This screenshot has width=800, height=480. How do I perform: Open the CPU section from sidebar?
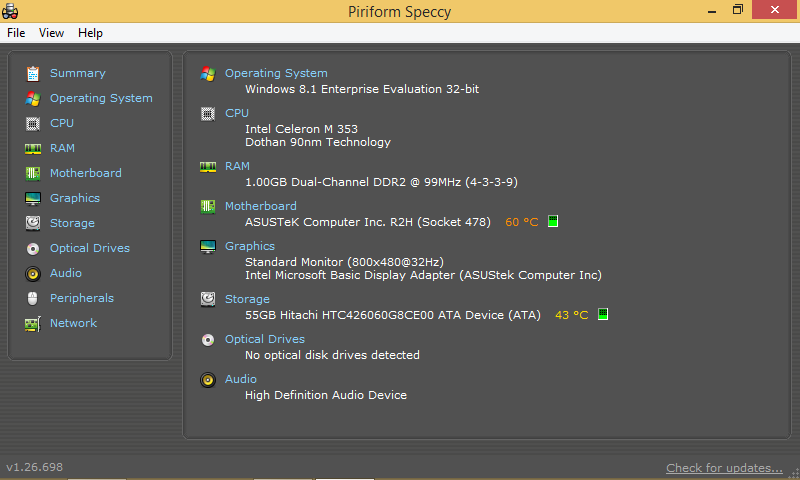pos(62,123)
